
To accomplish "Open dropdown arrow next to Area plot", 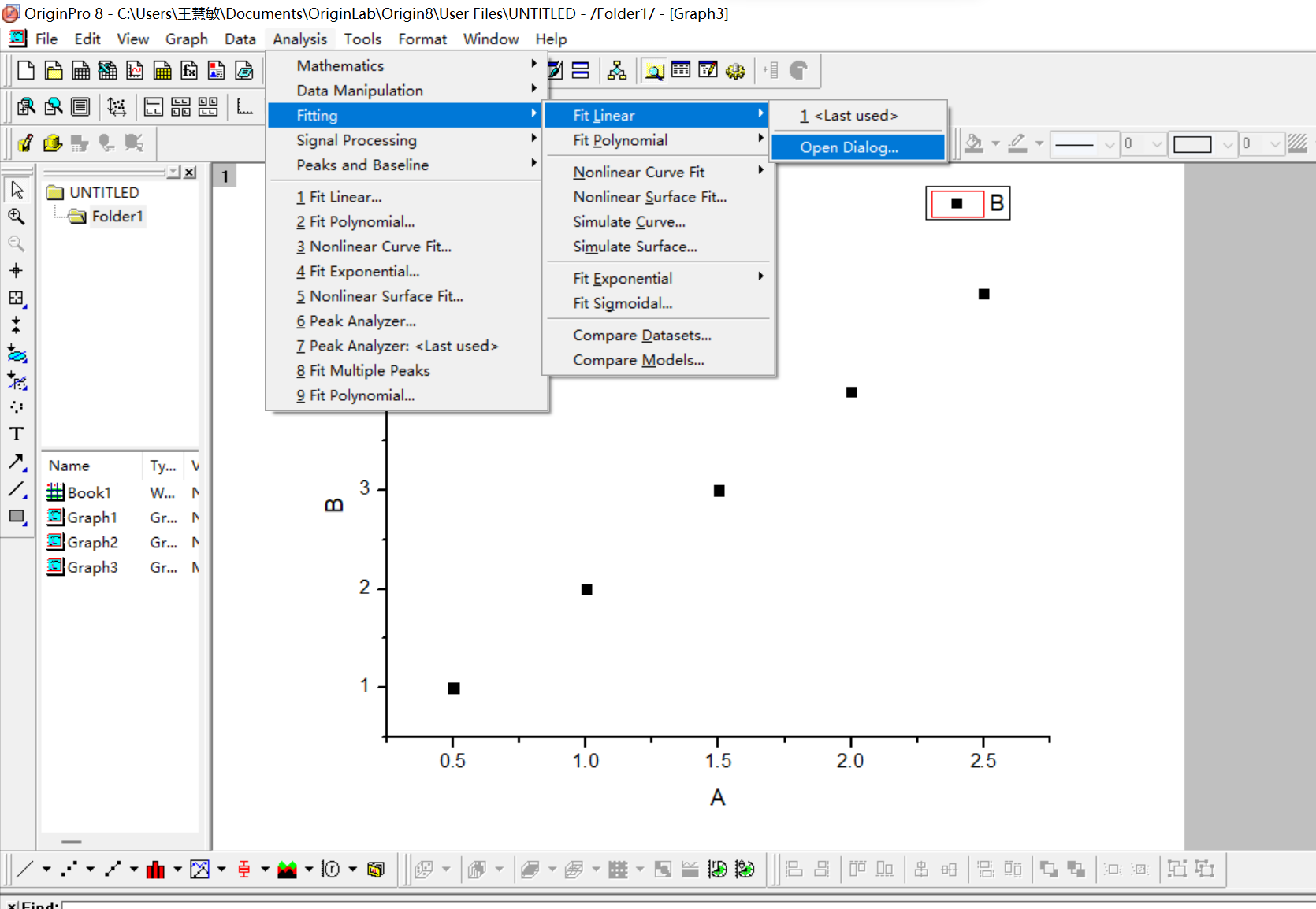I will click(309, 870).
